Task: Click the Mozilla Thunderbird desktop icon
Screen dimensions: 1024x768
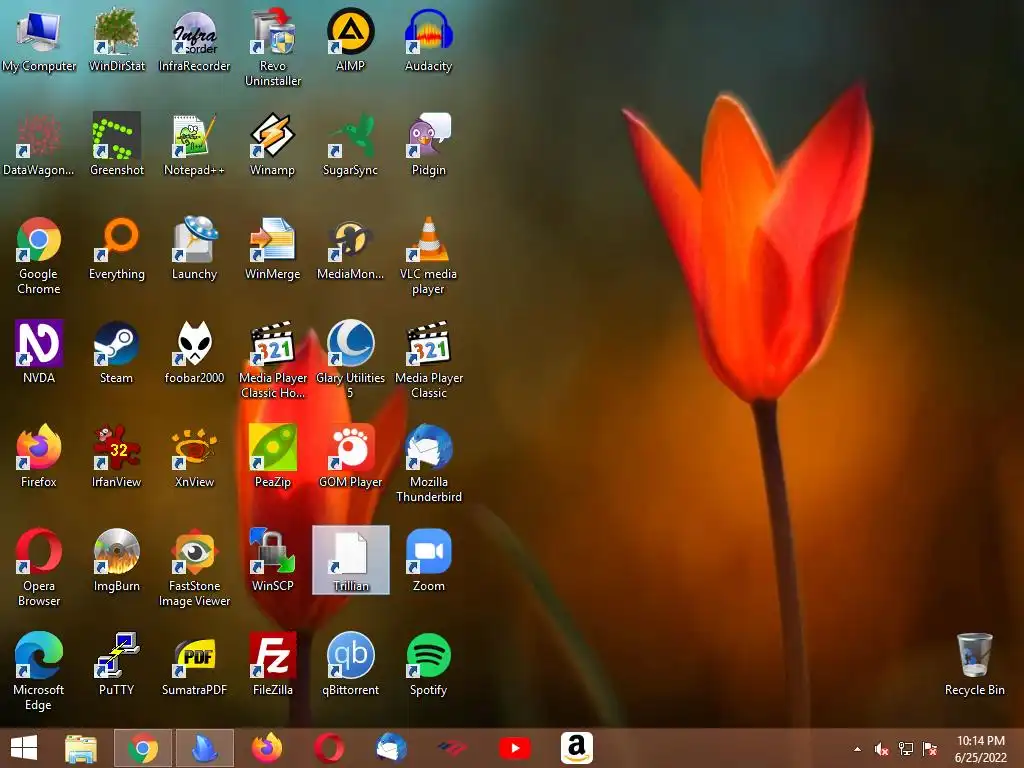Action: click(x=428, y=464)
